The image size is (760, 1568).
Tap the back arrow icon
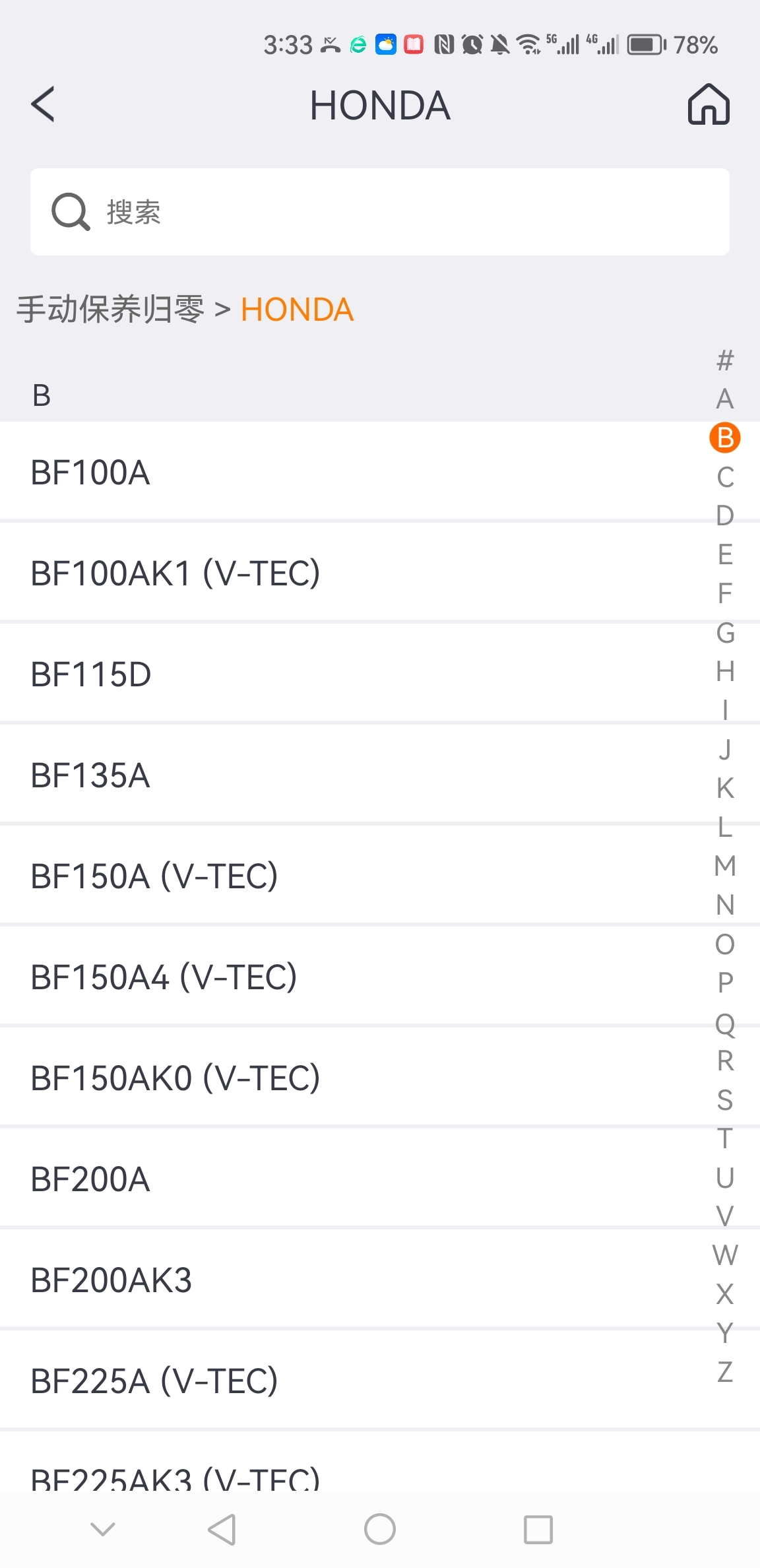43,104
